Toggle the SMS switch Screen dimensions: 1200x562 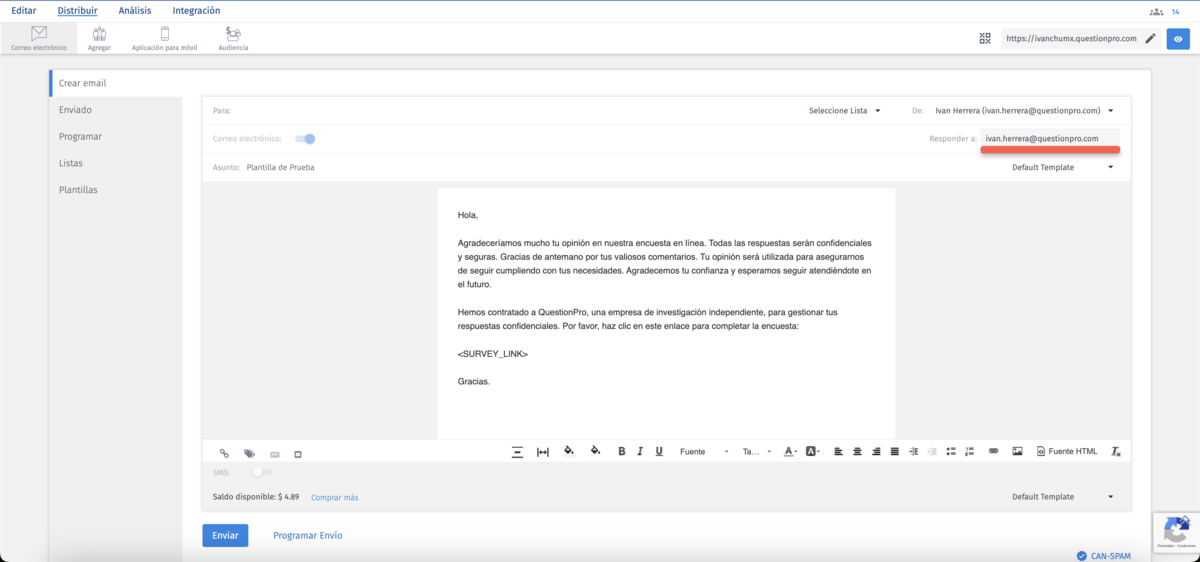pos(260,472)
